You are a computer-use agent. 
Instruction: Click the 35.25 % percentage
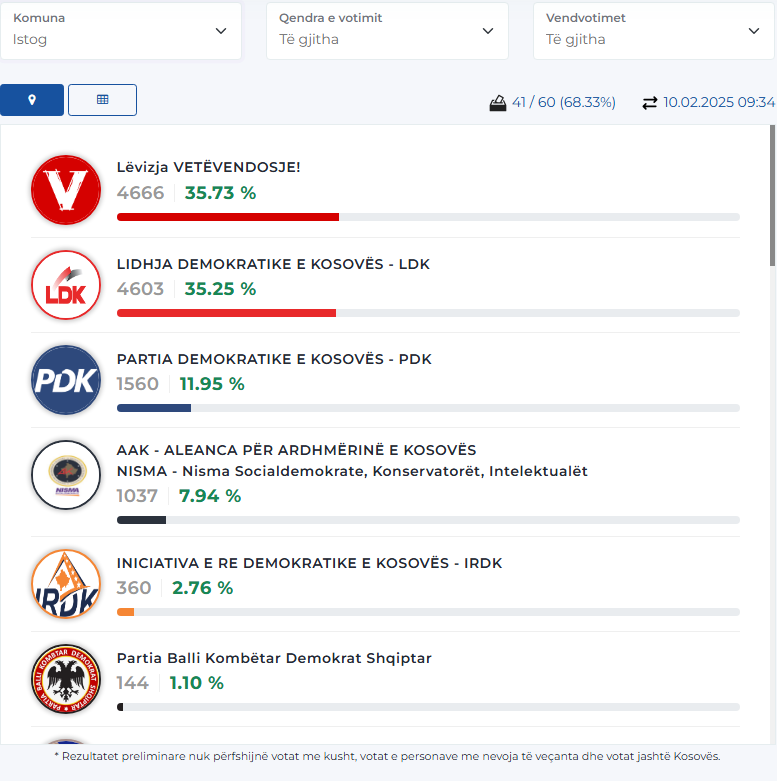[220, 289]
